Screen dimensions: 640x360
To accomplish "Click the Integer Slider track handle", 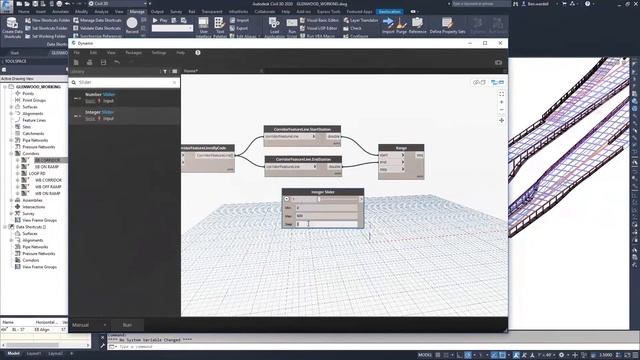I will tap(319, 199).
